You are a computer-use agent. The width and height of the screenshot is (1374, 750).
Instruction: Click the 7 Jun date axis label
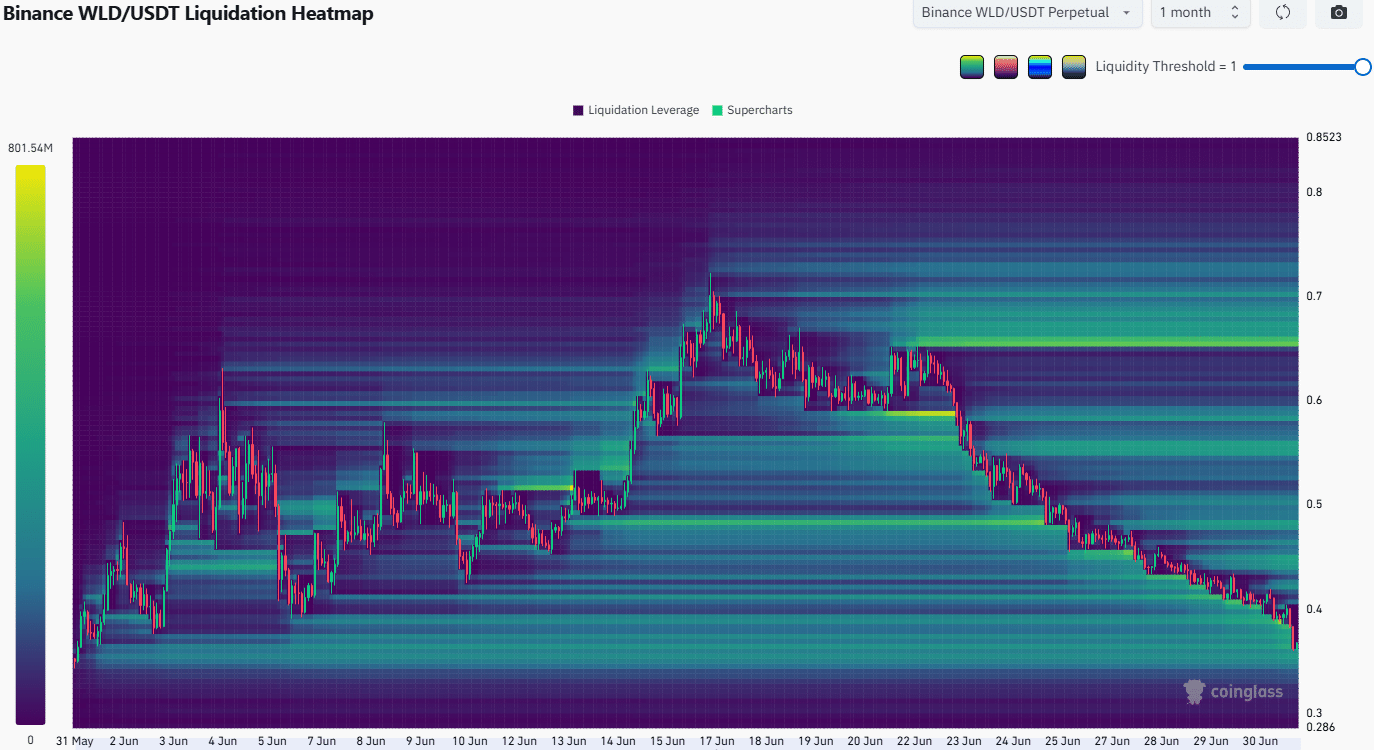click(321, 741)
